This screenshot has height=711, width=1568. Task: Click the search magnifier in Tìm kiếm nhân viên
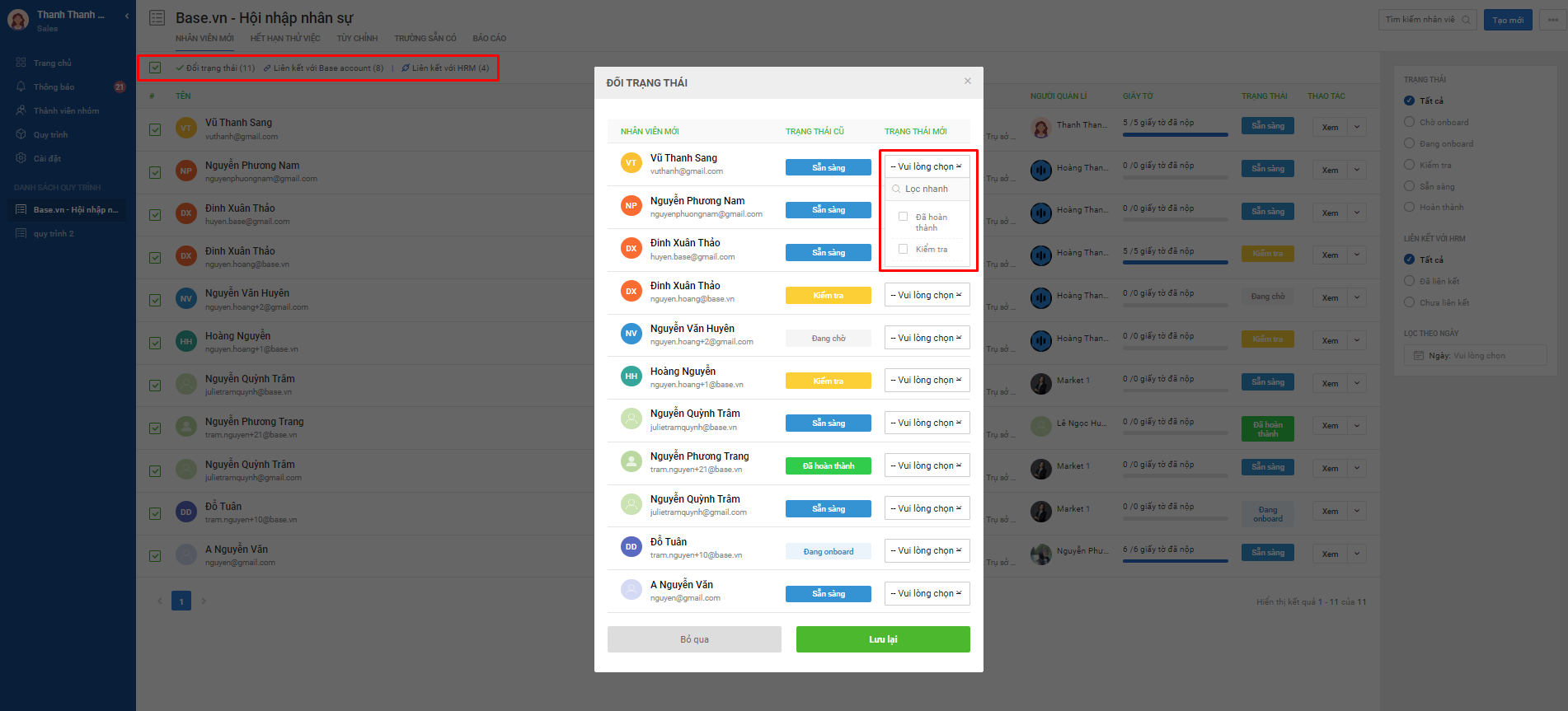coord(1466,20)
